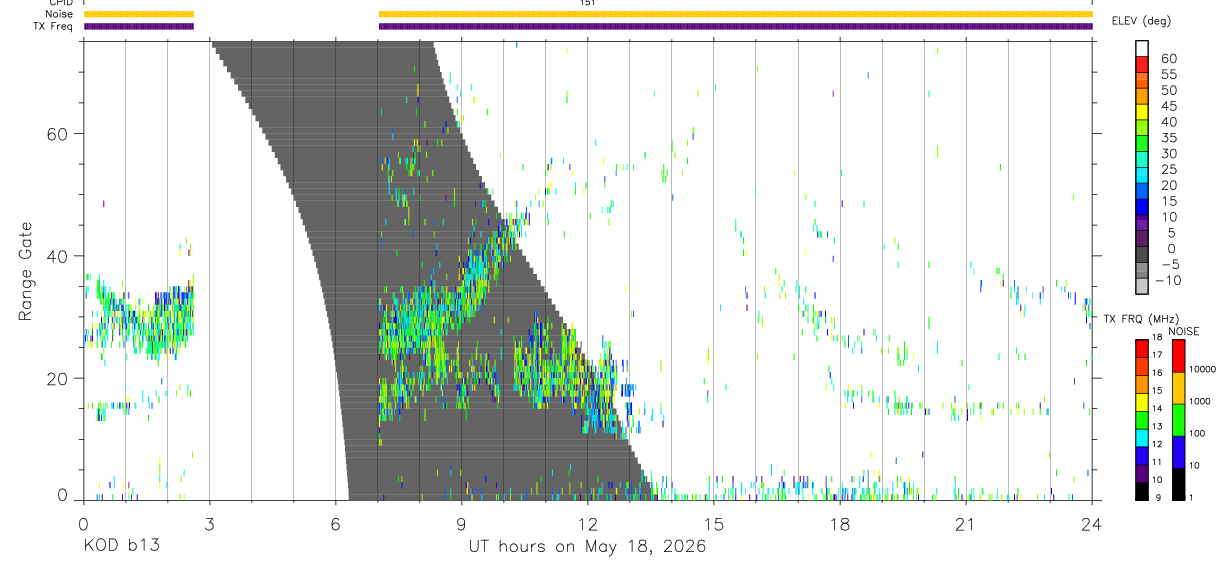Viewport: 1228px width, 567px height.
Task: Click the 30 label on the ELEV scale
Action: pyautogui.click(x=1168, y=154)
